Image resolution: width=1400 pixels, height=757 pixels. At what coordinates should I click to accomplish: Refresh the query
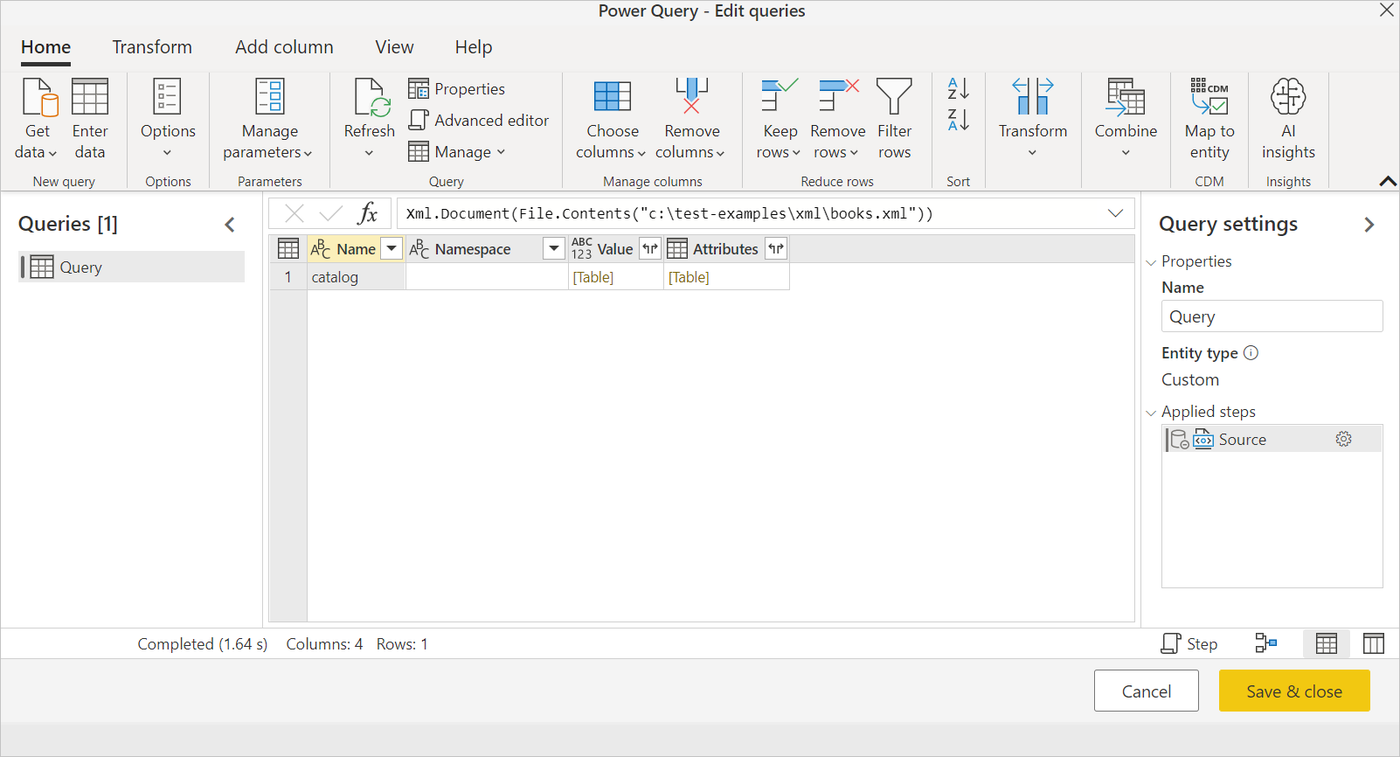[x=369, y=118]
